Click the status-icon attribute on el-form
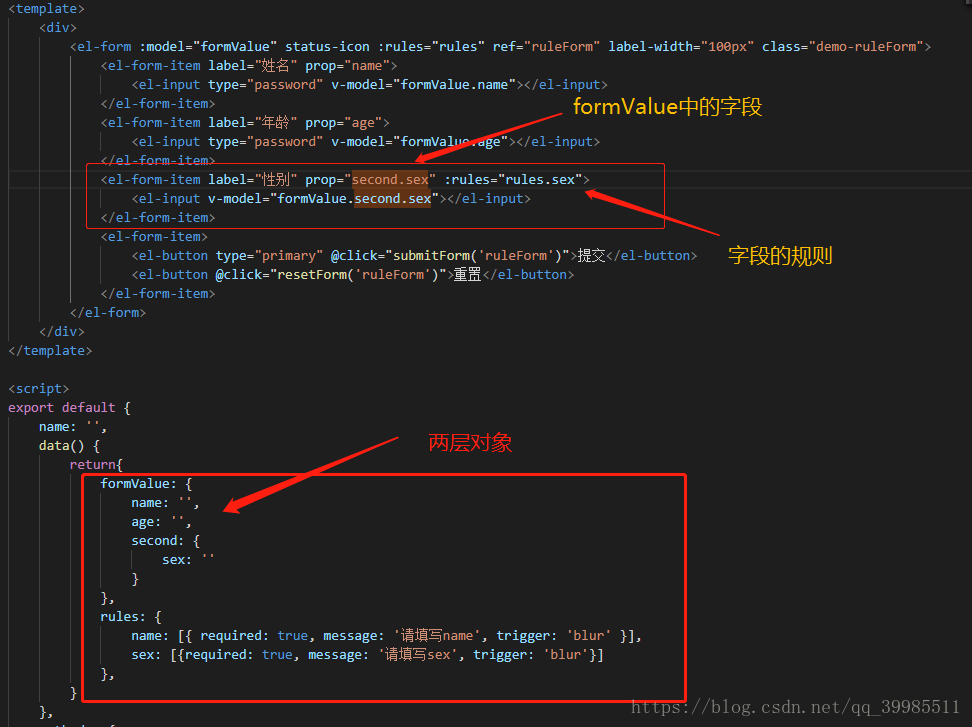This screenshot has width=972, height=727. 327,46
